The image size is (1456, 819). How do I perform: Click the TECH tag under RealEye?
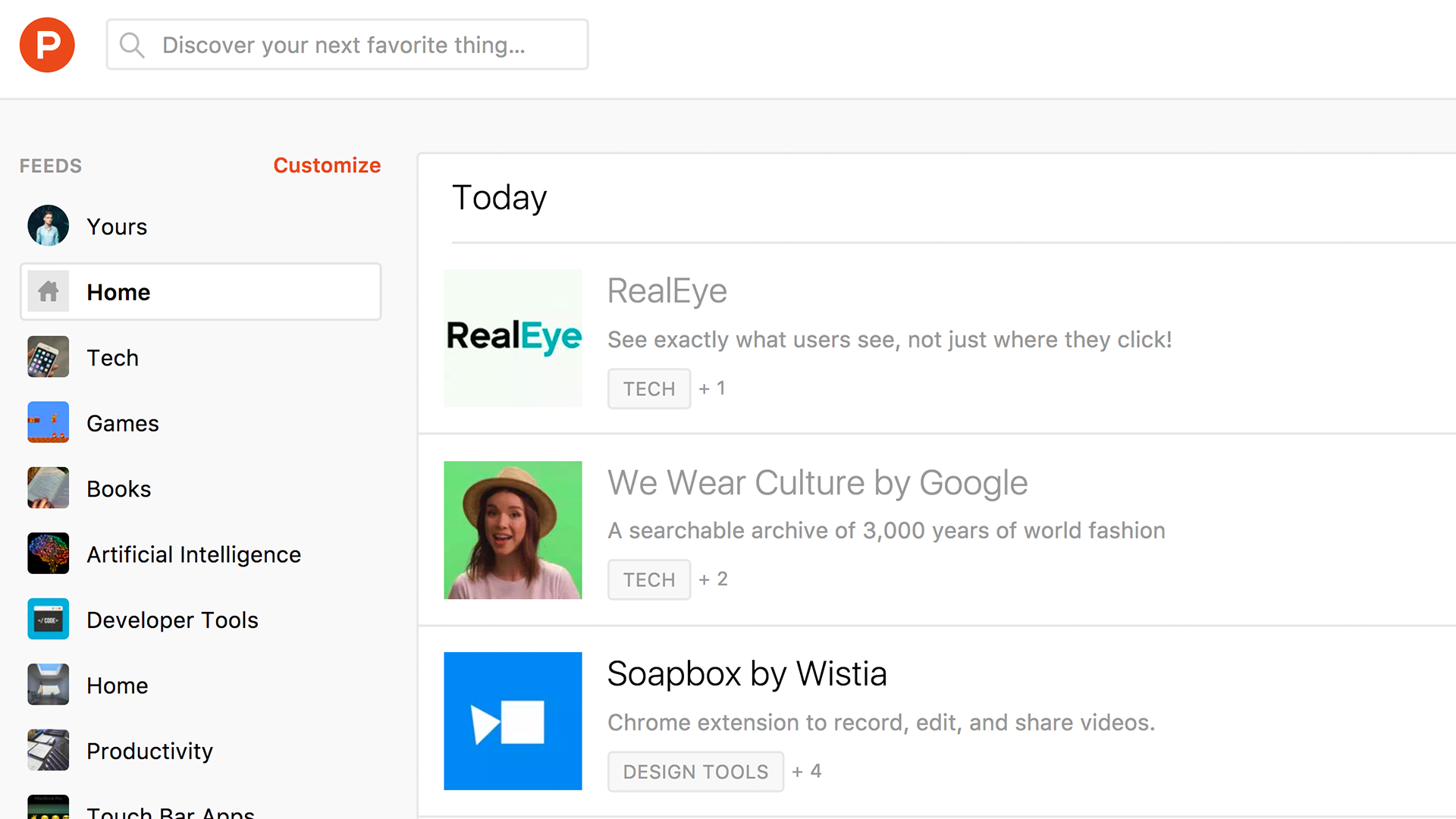pos(648,389)
